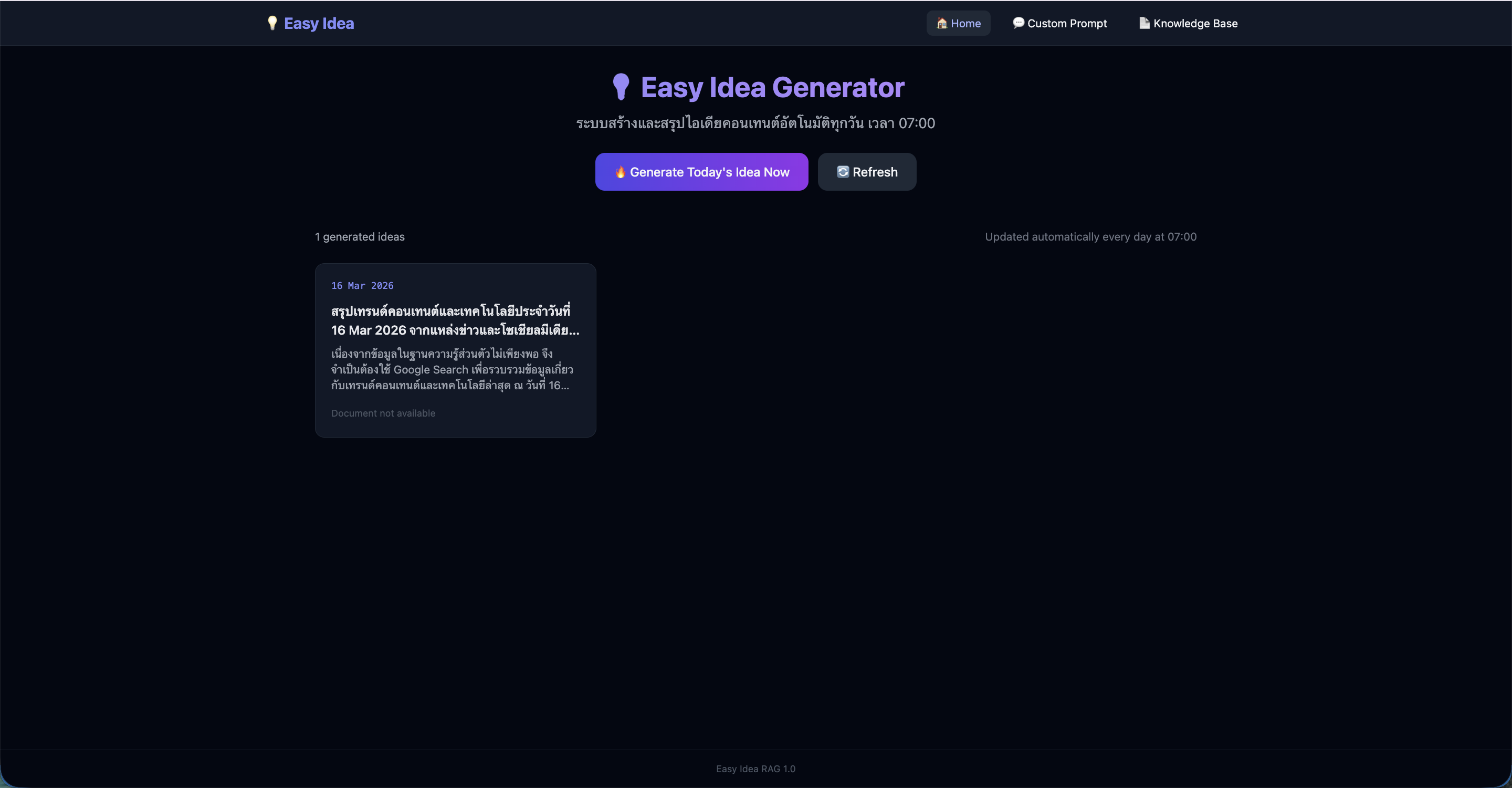
Task: Click the circular arrows icon on Refresh
Action: (x=843, y=172)
